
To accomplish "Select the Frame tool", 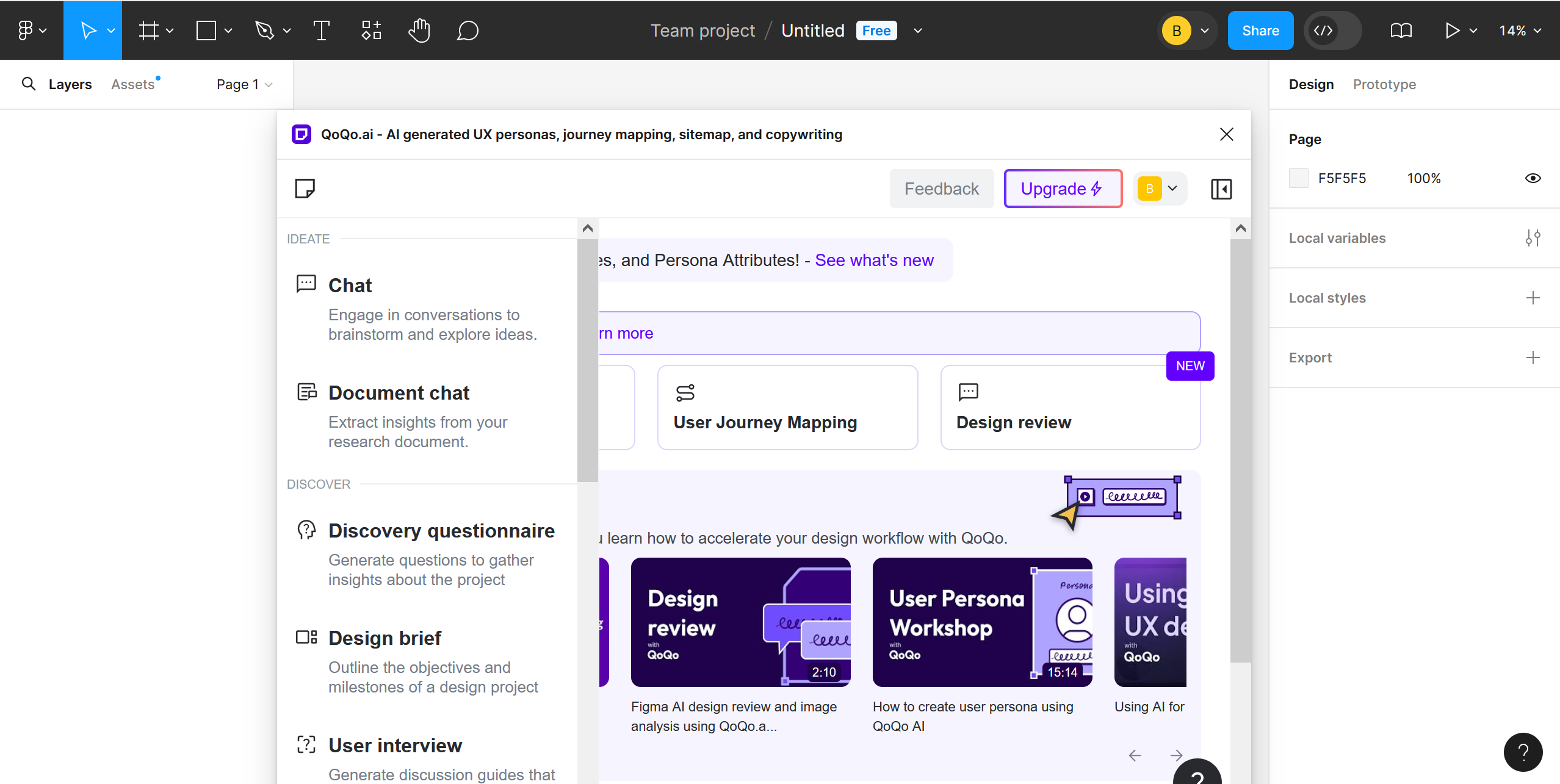I will pyautogui.click(x=148, y=31).
